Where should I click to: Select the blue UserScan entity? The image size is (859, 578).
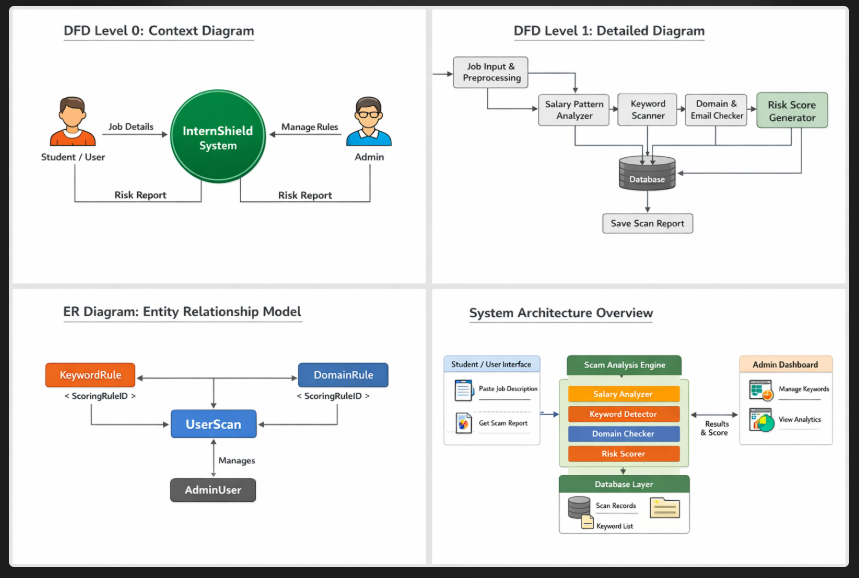point(213,424)
